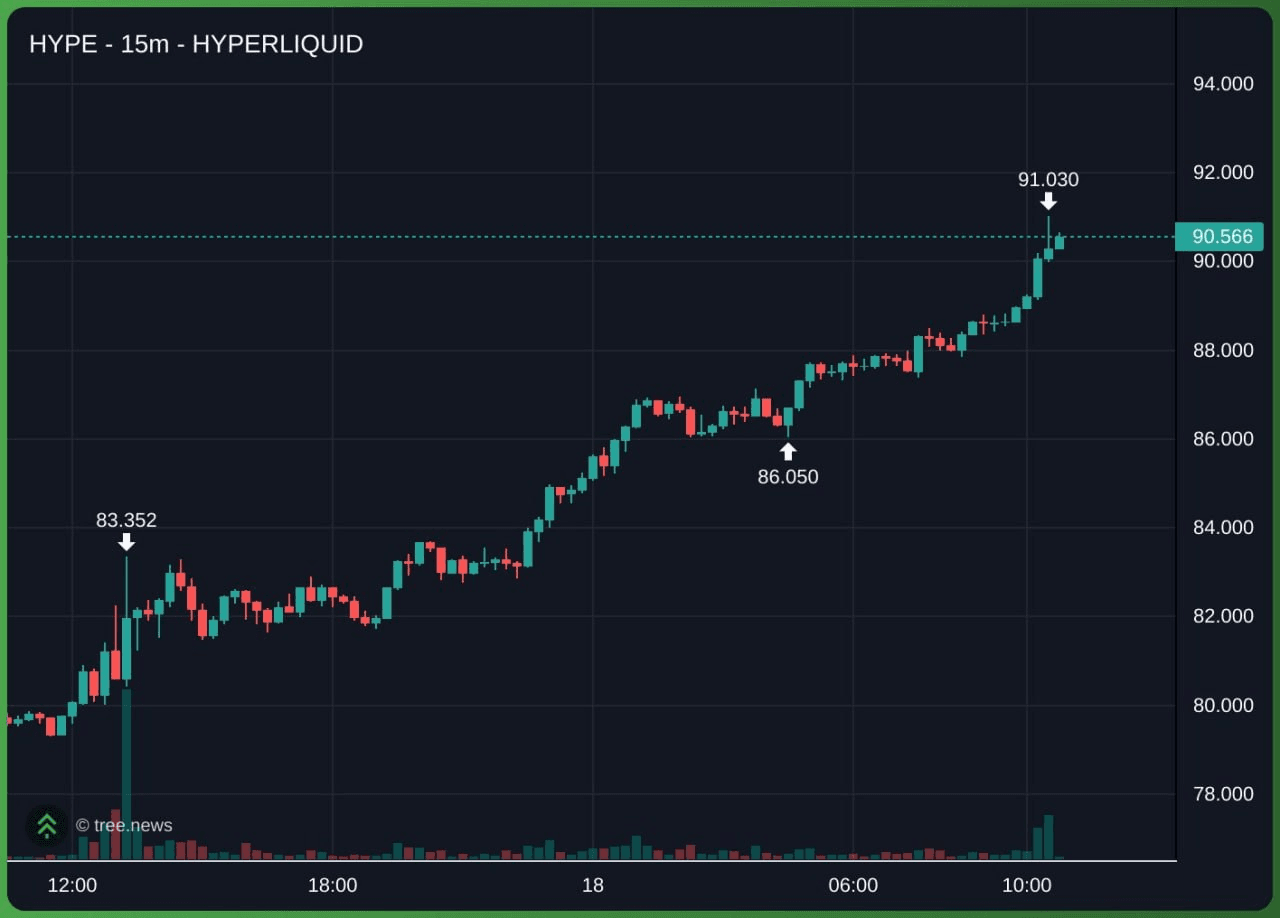Click the 10:00 time axis label

point(1027,885)
